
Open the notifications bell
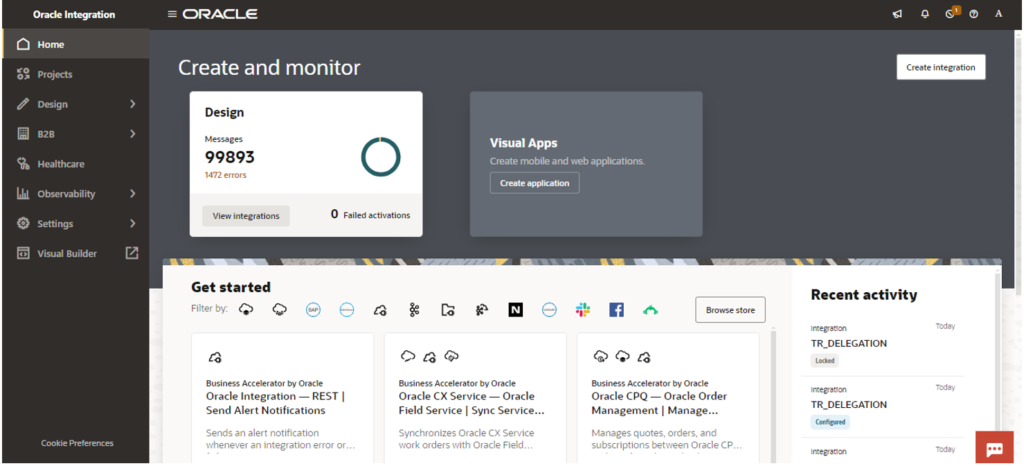point(924,14)
